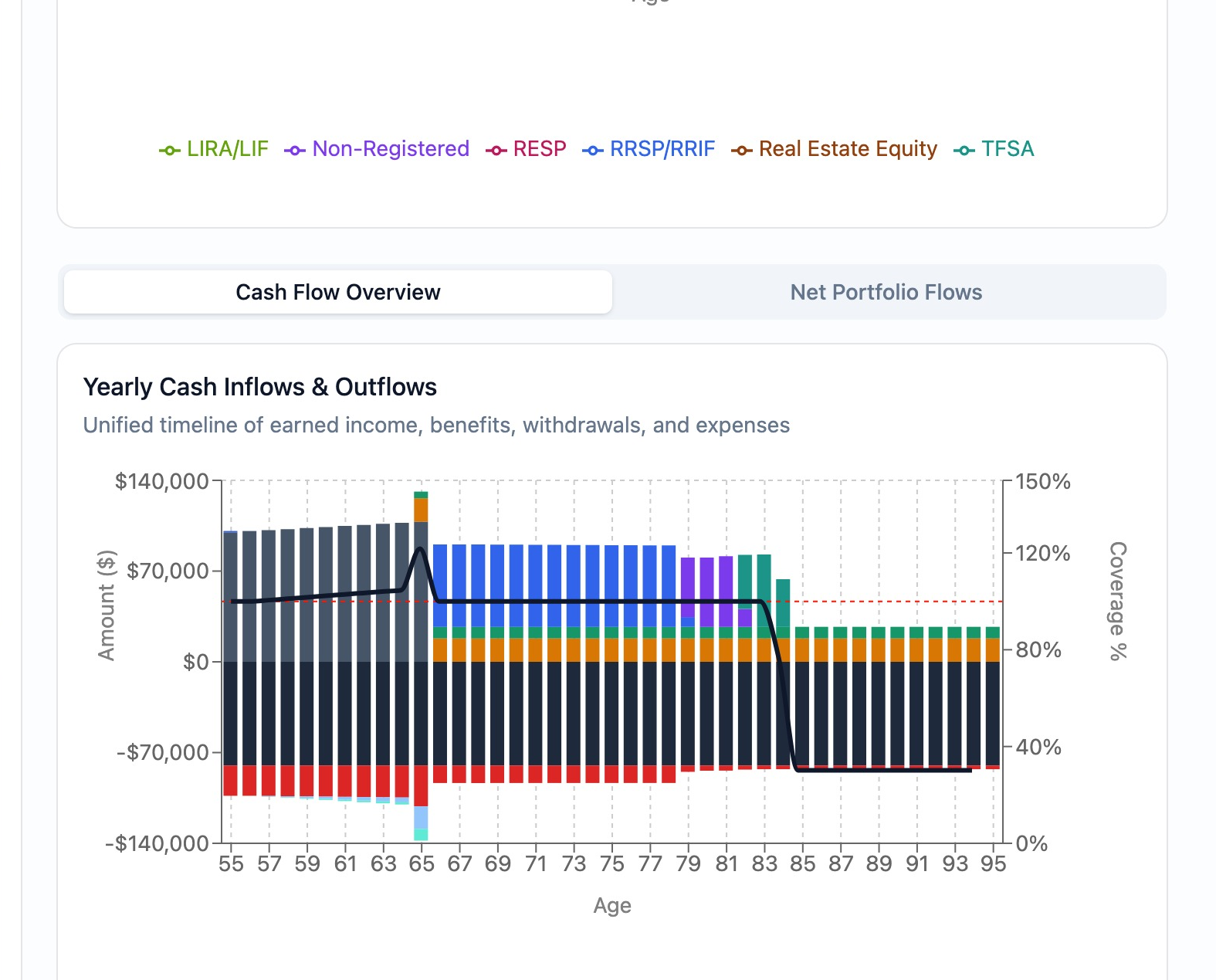This screenshot has height=980, width=1216.
Task: Click the age 95 x-axis tick label
Action: tap(993, 863)
